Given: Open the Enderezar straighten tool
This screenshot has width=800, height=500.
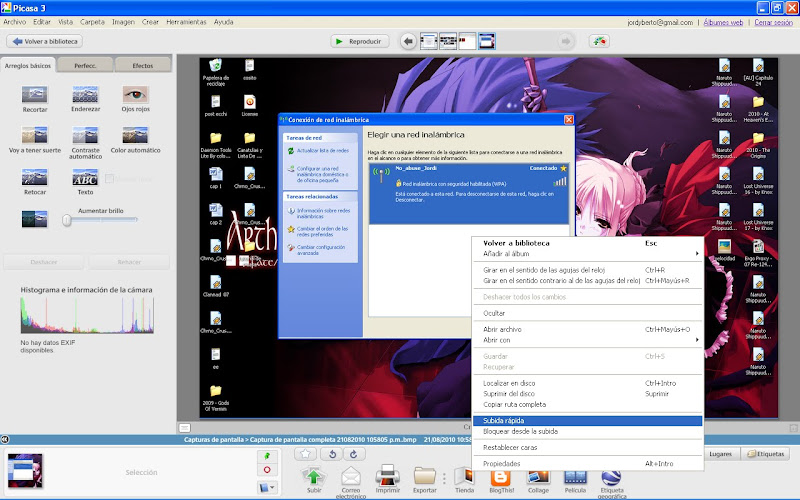Looking at the screenshot, I should point(85,95).
